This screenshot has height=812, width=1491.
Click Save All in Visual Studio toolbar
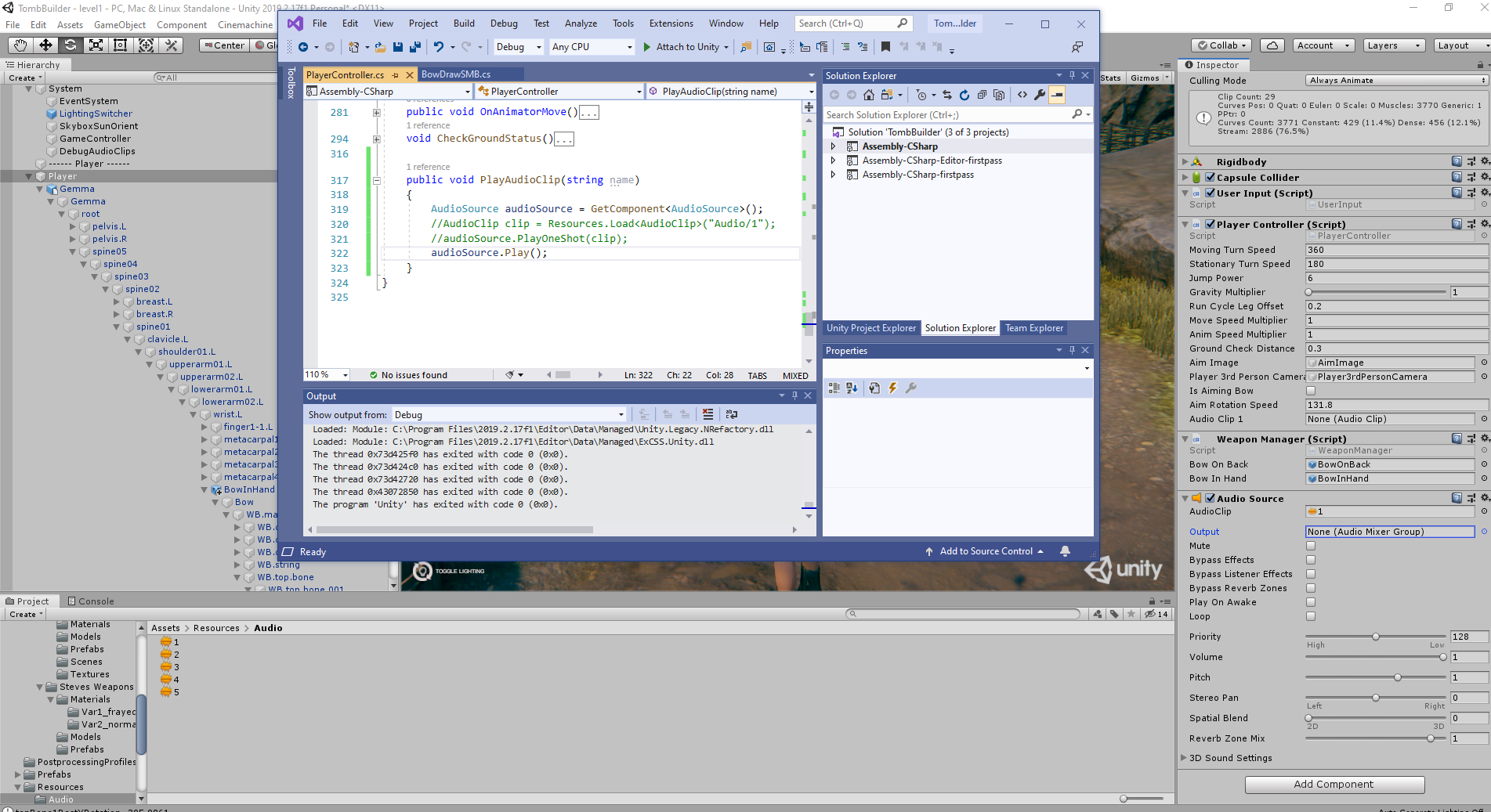click(414, 47)
